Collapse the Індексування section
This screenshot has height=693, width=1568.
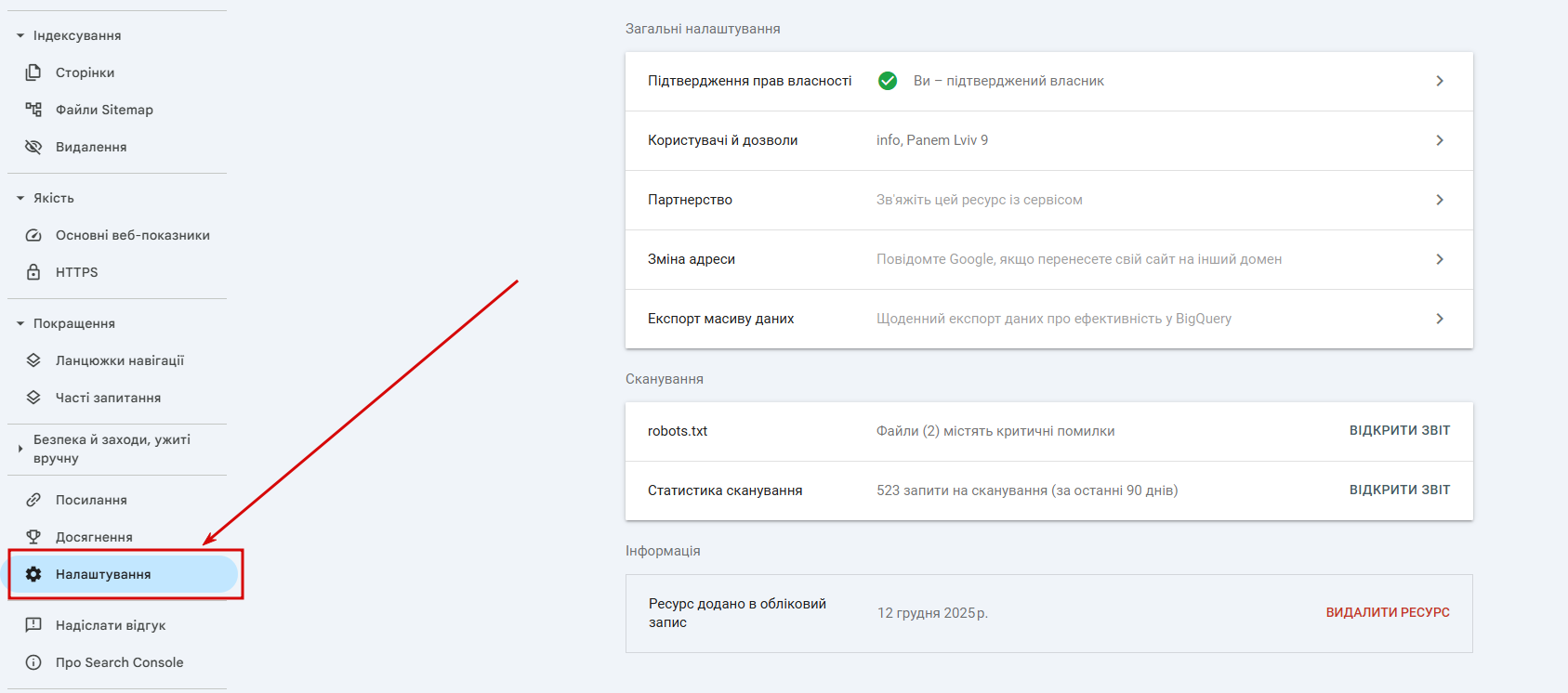(20, 35)
